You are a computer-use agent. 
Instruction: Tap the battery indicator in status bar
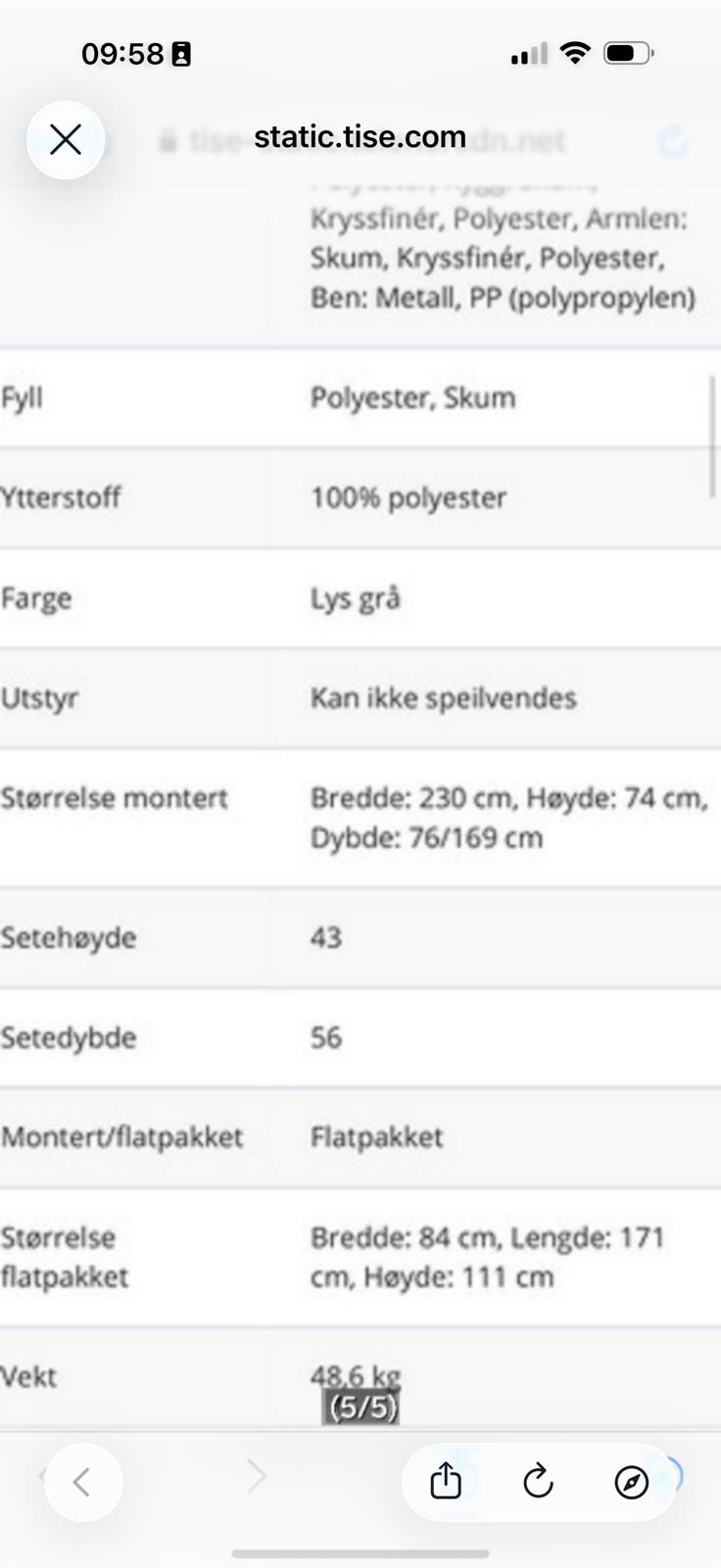pyautogui.click(x=629, y=53)
